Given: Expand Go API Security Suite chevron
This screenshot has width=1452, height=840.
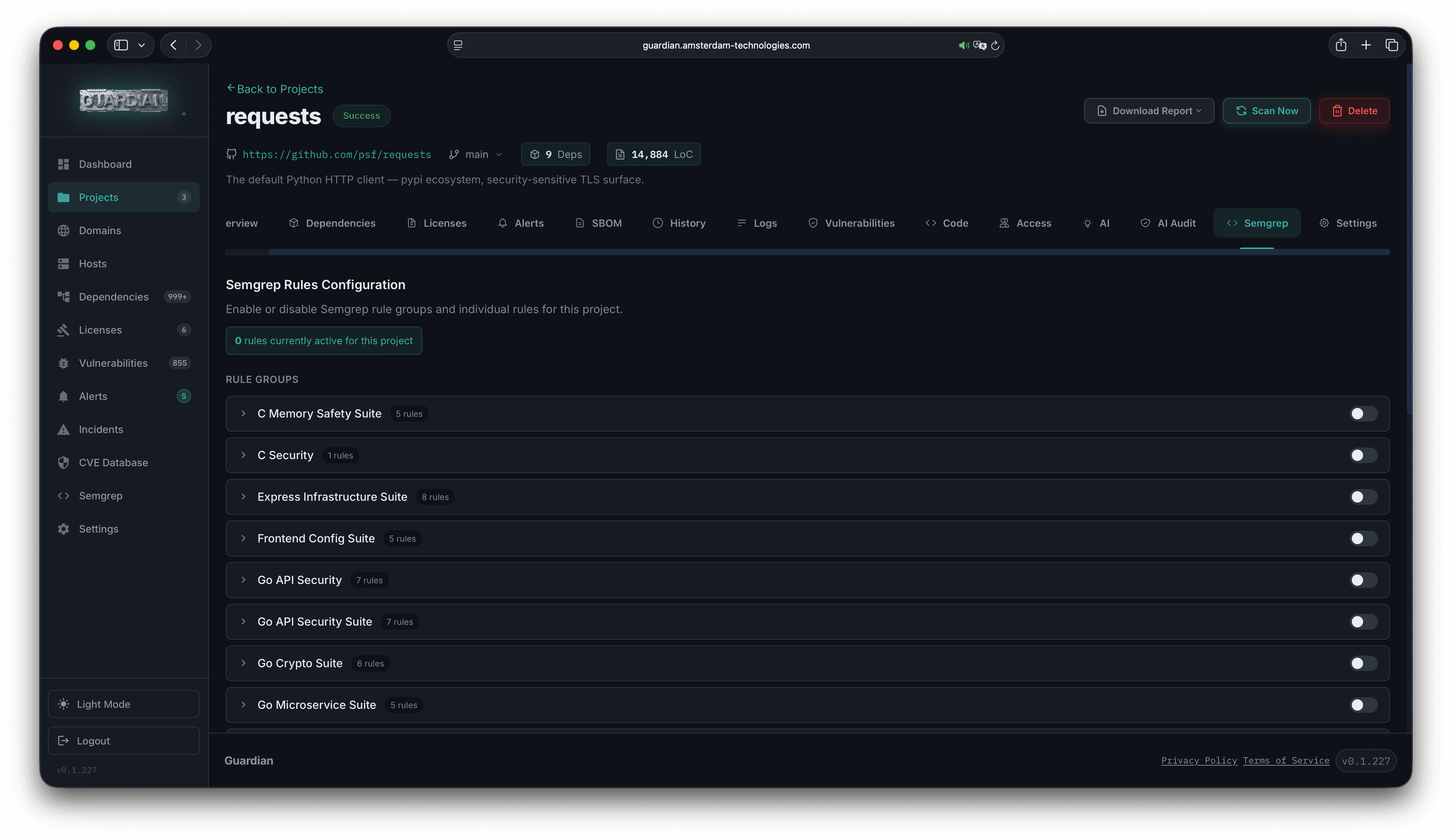Looking at the screenshot, I should pyautogui.click(x=243, y=621).
